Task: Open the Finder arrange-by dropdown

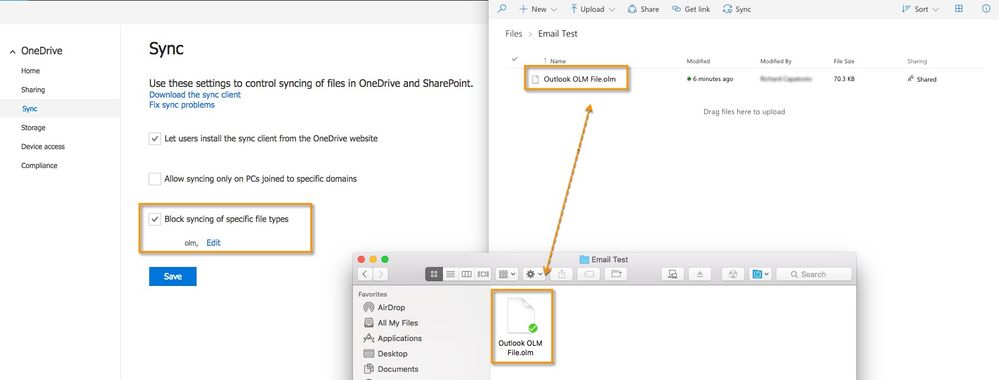Action: click(x=507, y=274)
